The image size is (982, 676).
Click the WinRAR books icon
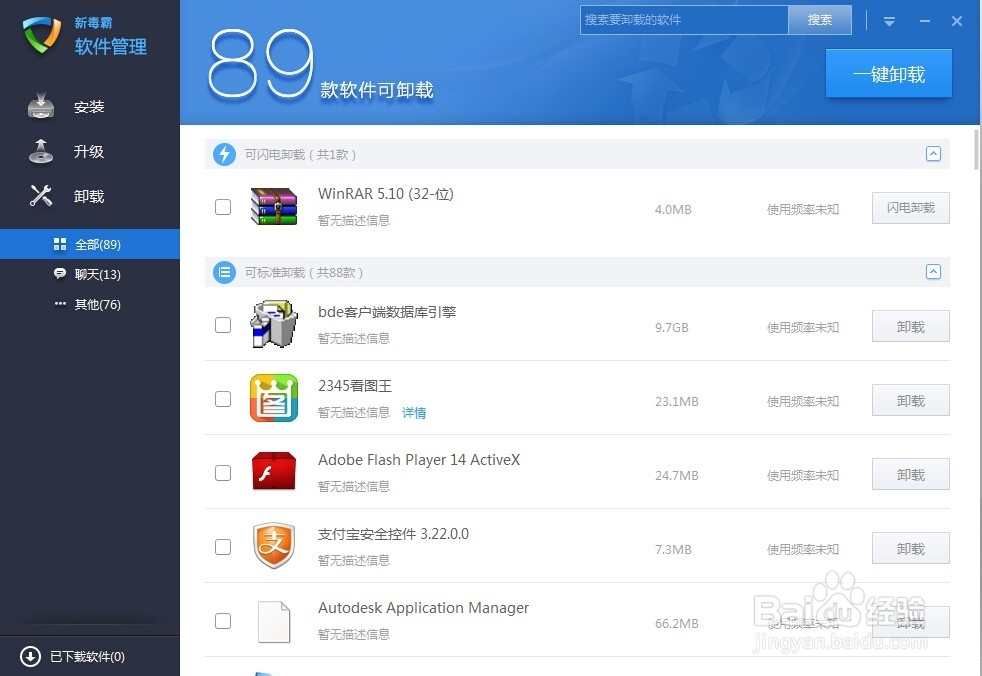click(274, 206)
